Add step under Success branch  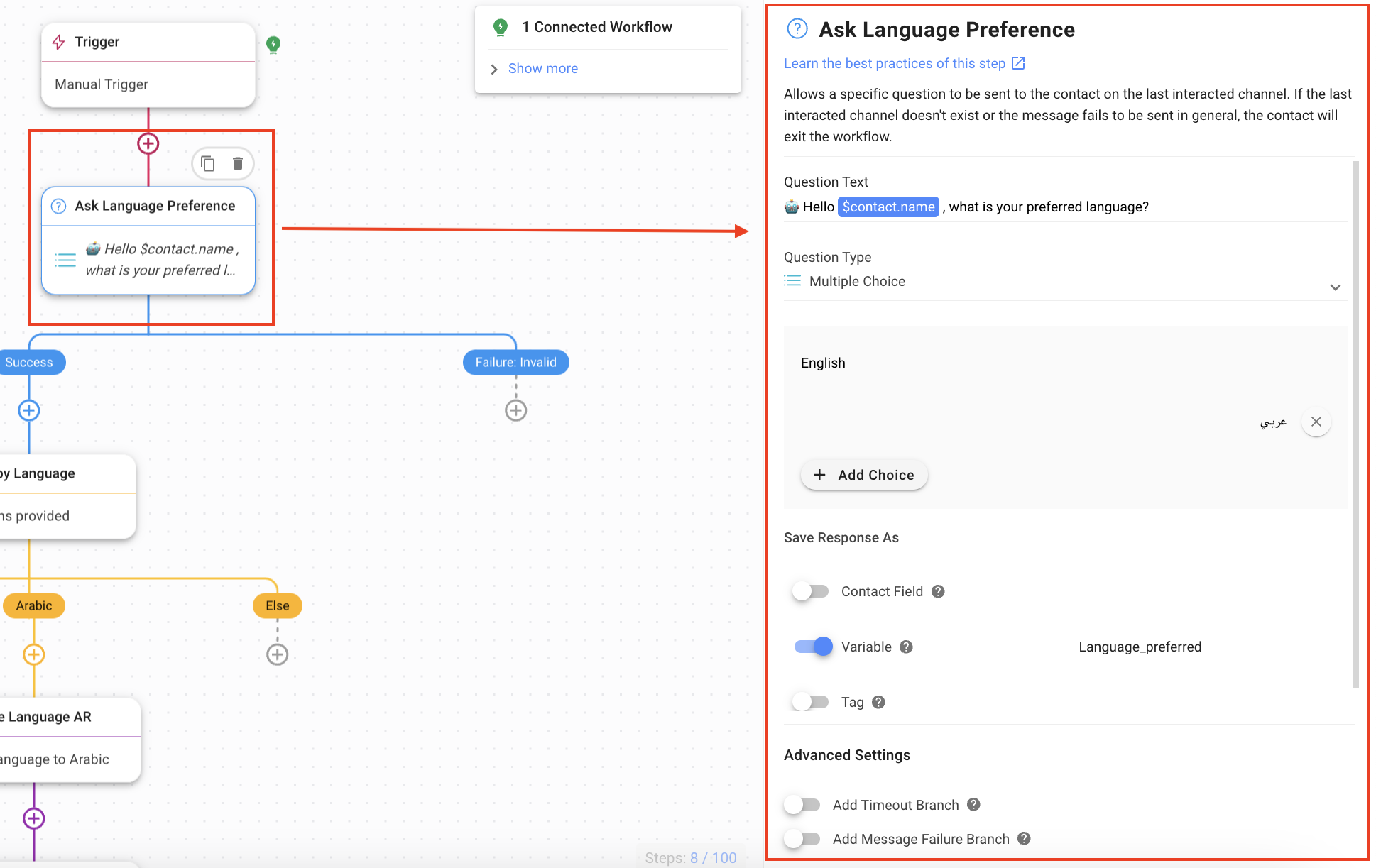[x=29, y=410]
